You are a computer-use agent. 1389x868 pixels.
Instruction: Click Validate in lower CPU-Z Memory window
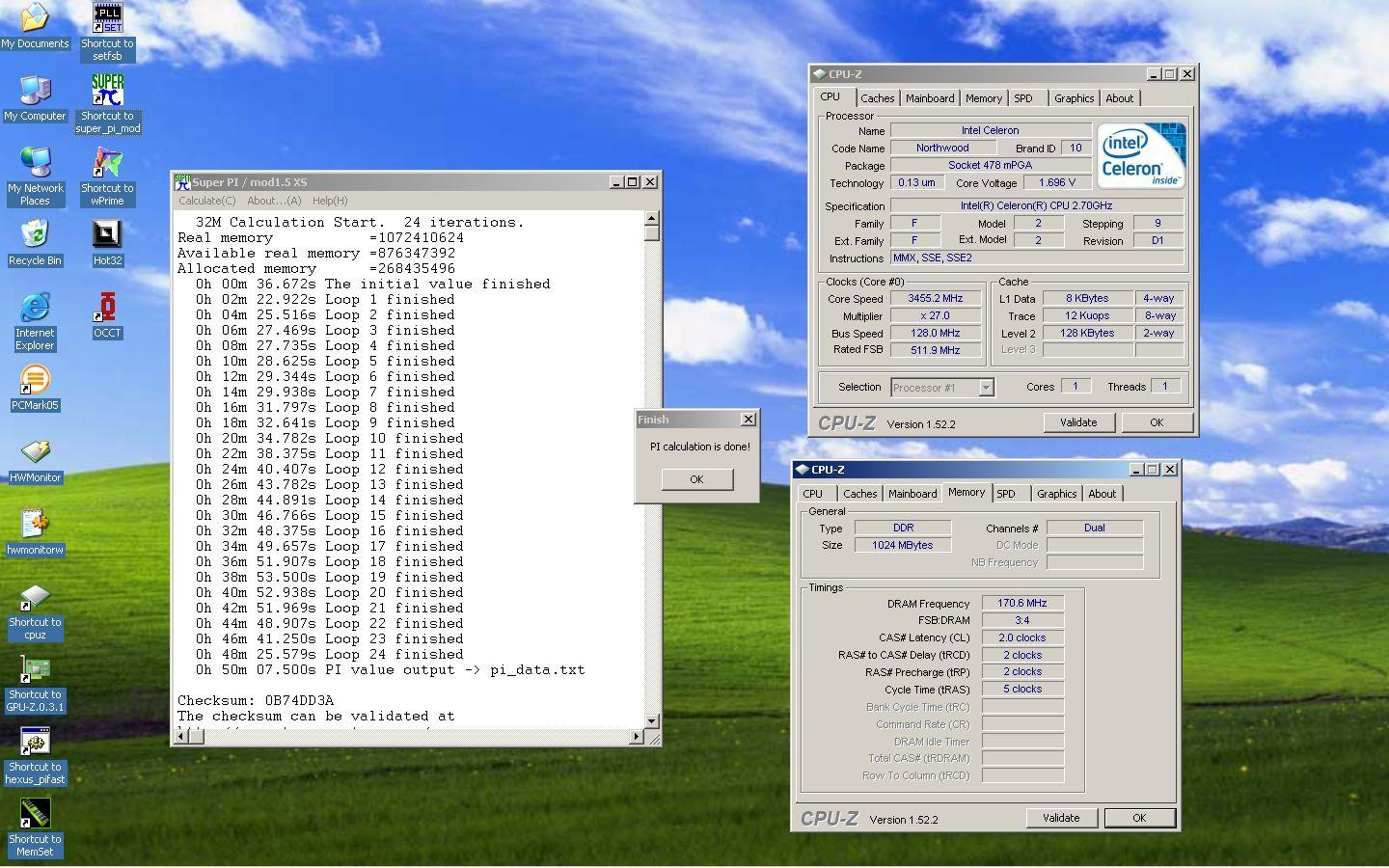(1061, 818)
